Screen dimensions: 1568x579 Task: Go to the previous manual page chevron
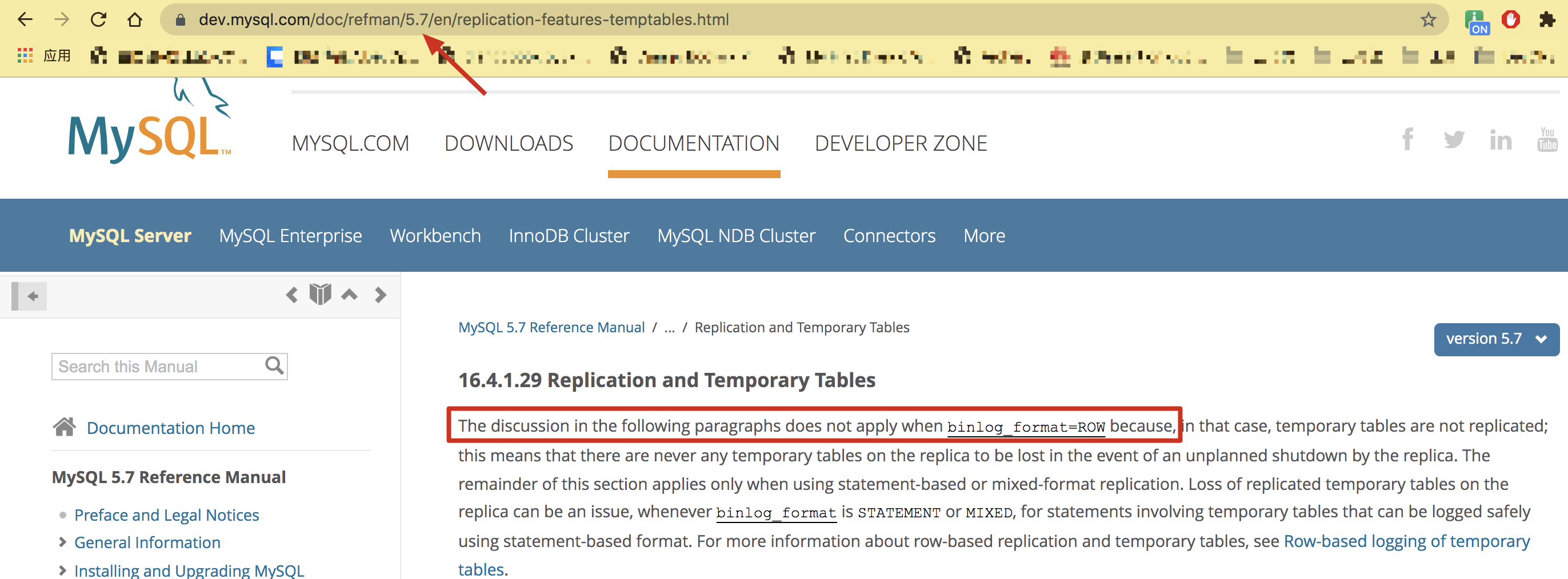[292, 295]
